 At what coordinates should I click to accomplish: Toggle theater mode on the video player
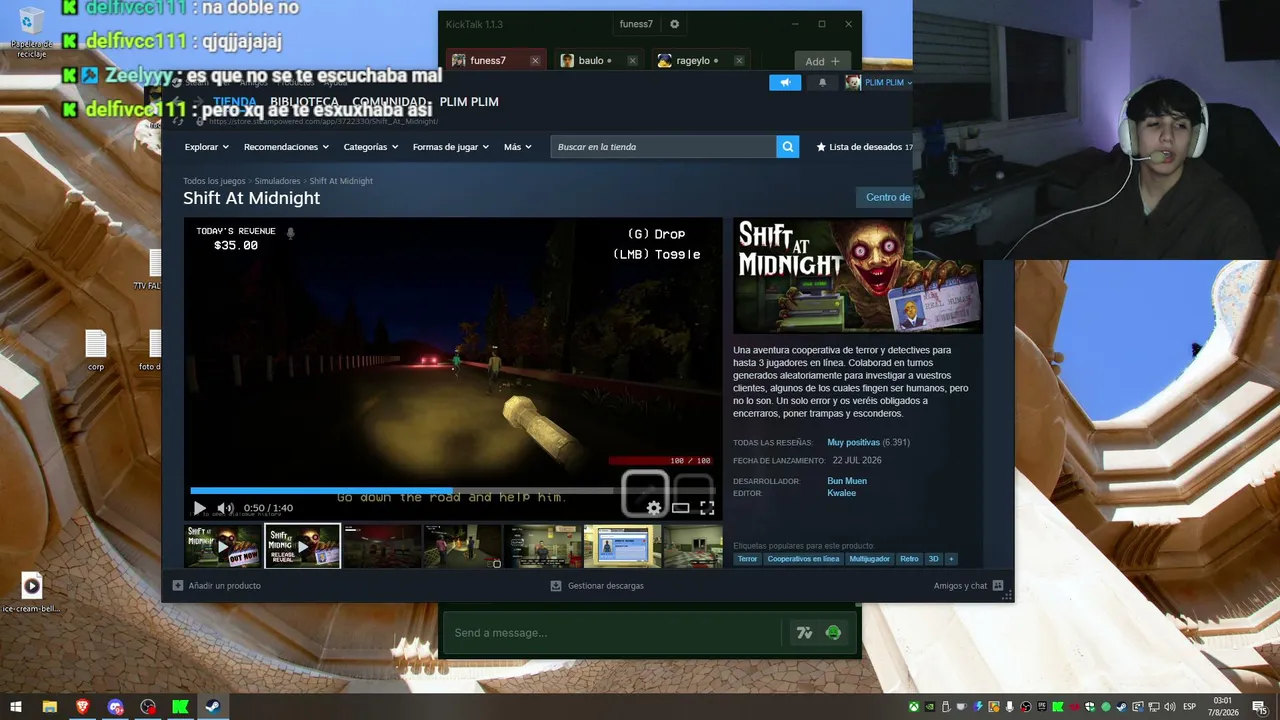680,508
